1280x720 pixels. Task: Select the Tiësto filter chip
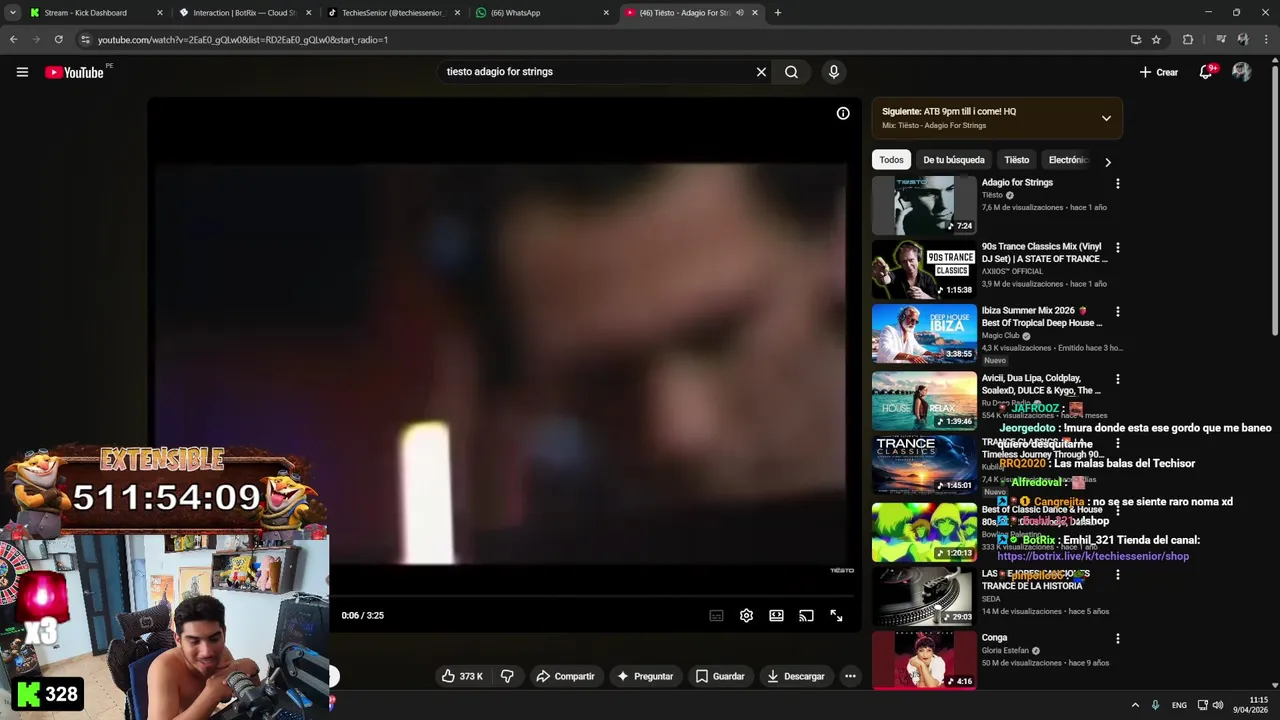tap(1016, 160)
